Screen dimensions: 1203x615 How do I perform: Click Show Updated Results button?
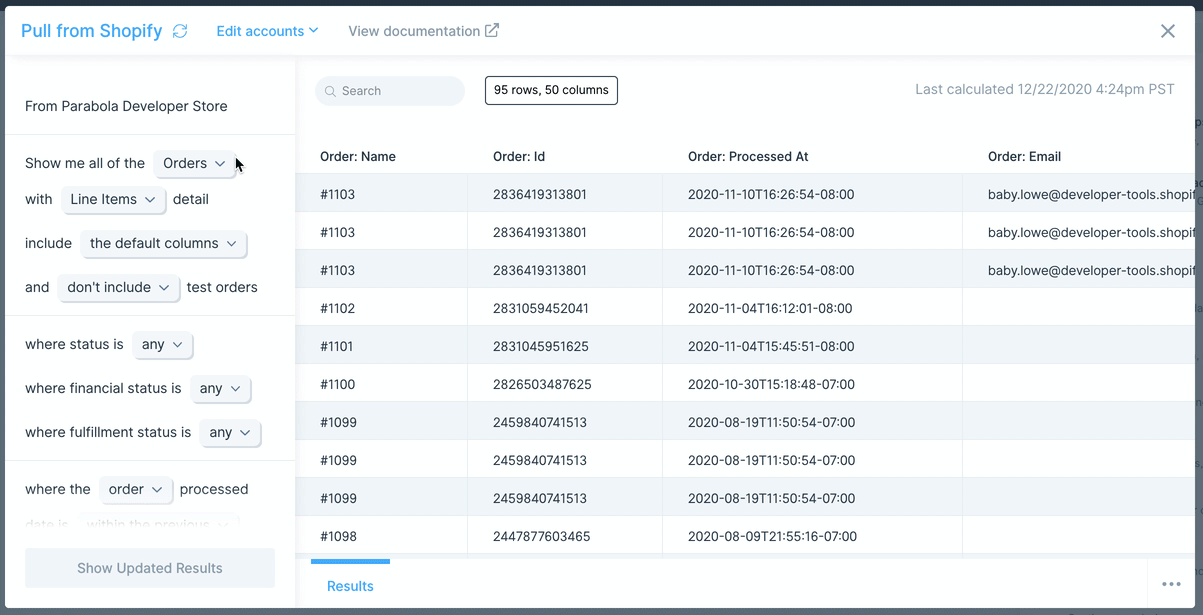(x=150, y=568)
